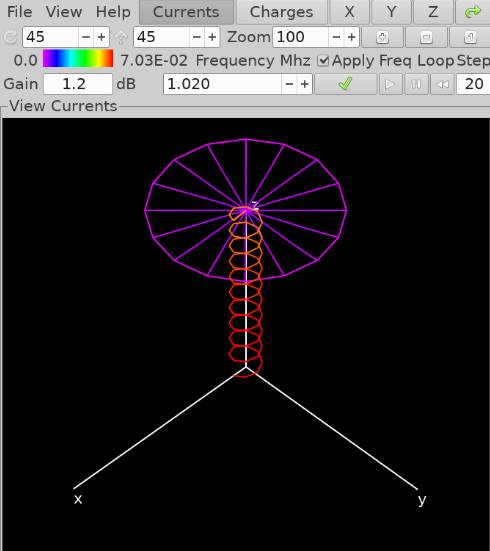View along the Z axis
Viewport: 490px width, 551px height.
[433, 12]
